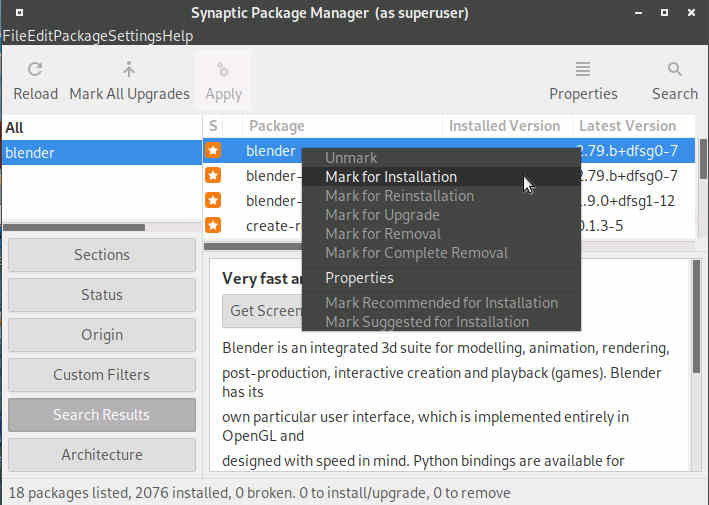The width and height of the screenshot is (709, 505).
Task: Select All in the filter list
Action: [102, 128]
